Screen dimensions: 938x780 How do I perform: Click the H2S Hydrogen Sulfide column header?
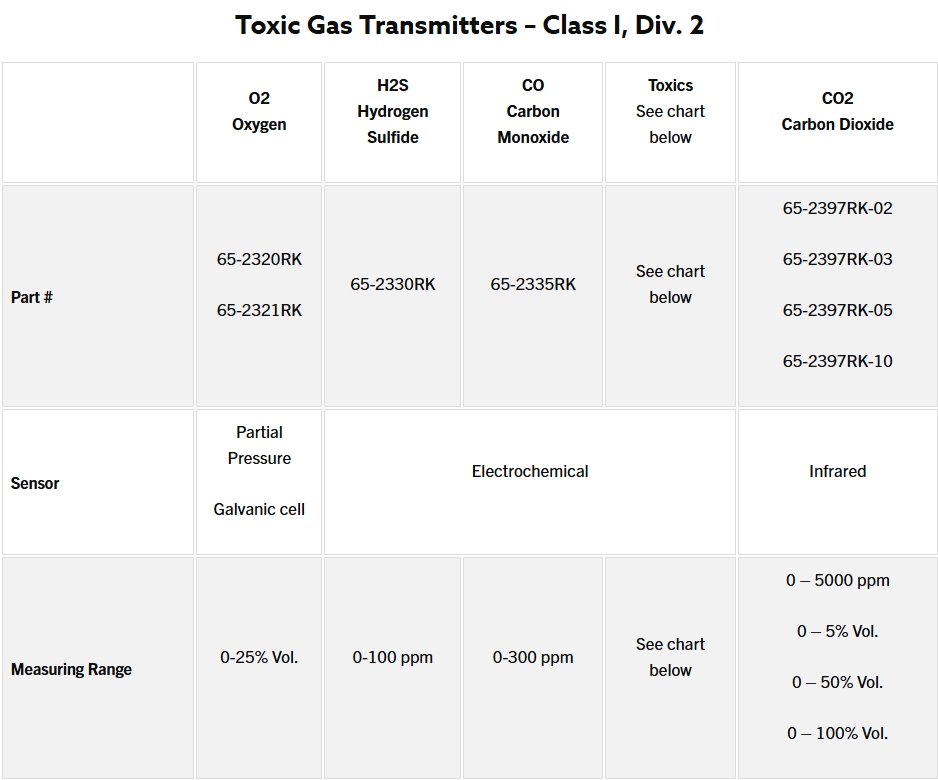pyautogui.click(x=392, y=111)
